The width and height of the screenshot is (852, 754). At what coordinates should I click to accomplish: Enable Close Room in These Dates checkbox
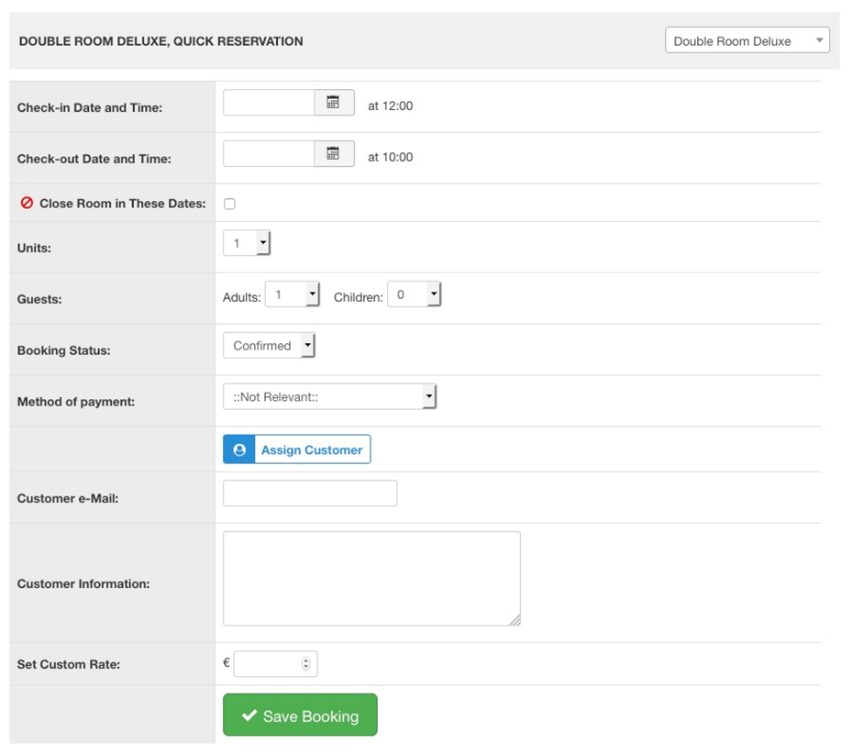(x=230, y=204)
